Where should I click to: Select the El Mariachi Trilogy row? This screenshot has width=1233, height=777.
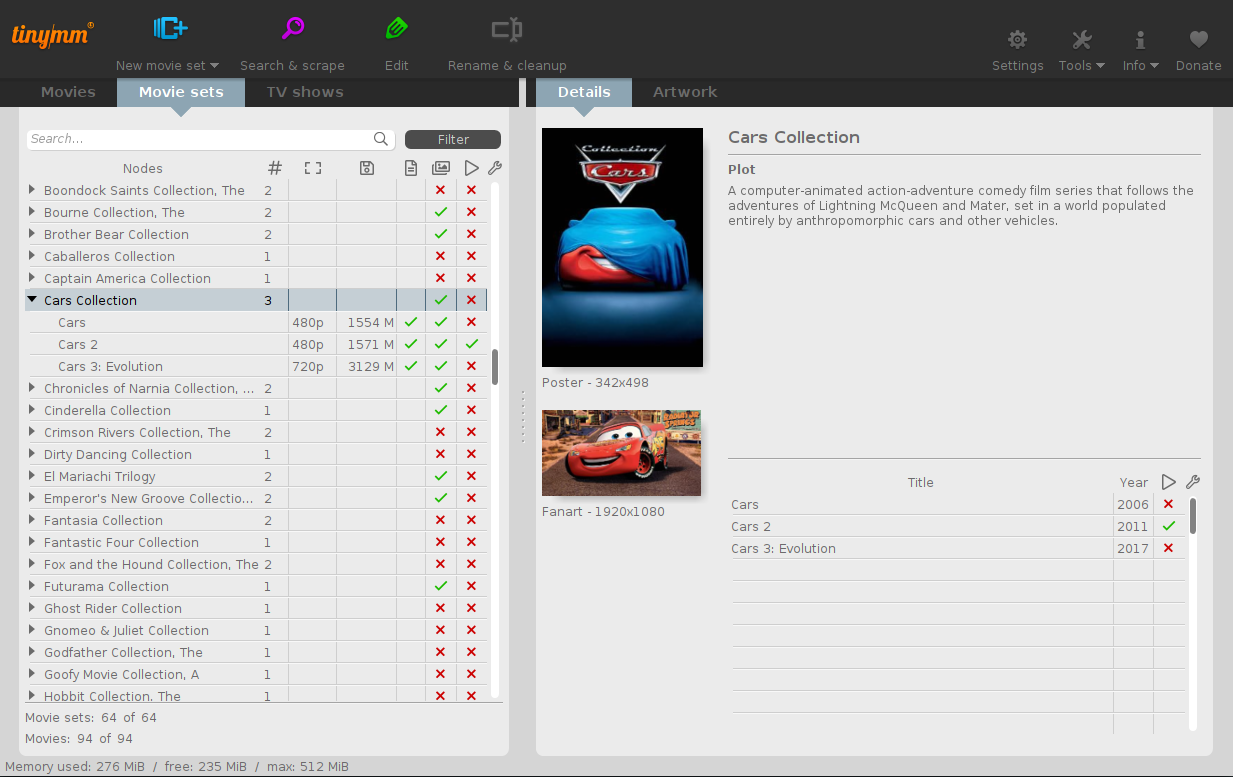point(256,476)
